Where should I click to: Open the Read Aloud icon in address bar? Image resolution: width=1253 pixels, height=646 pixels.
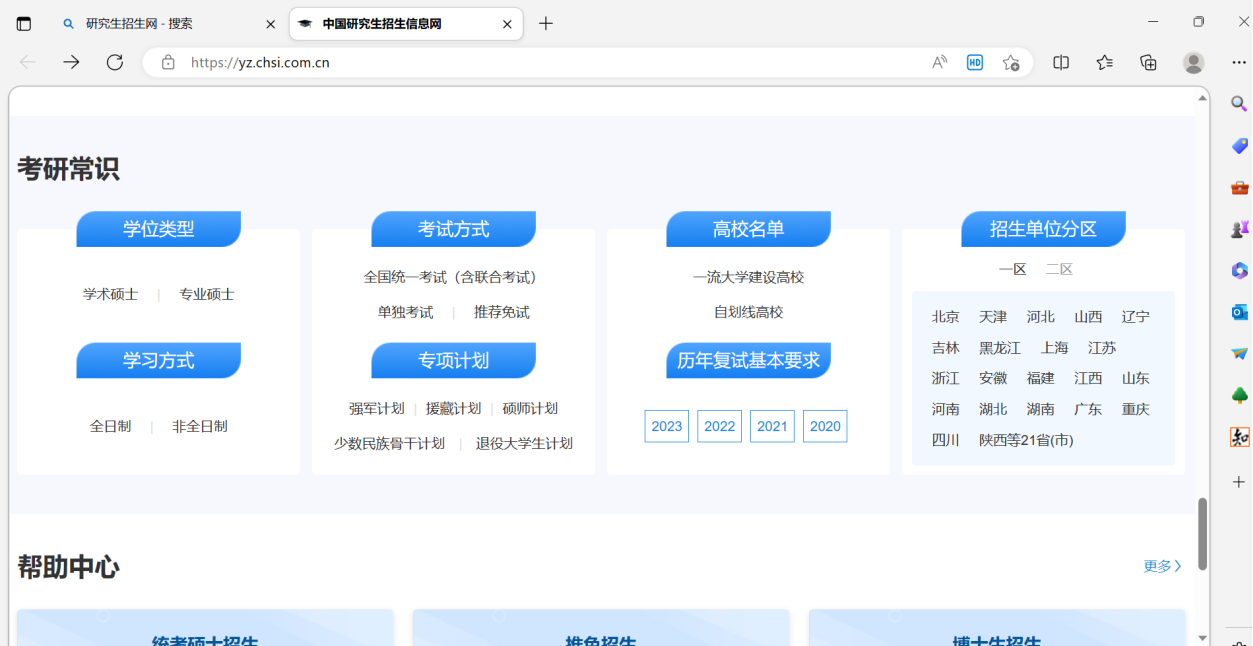(939, 62)
